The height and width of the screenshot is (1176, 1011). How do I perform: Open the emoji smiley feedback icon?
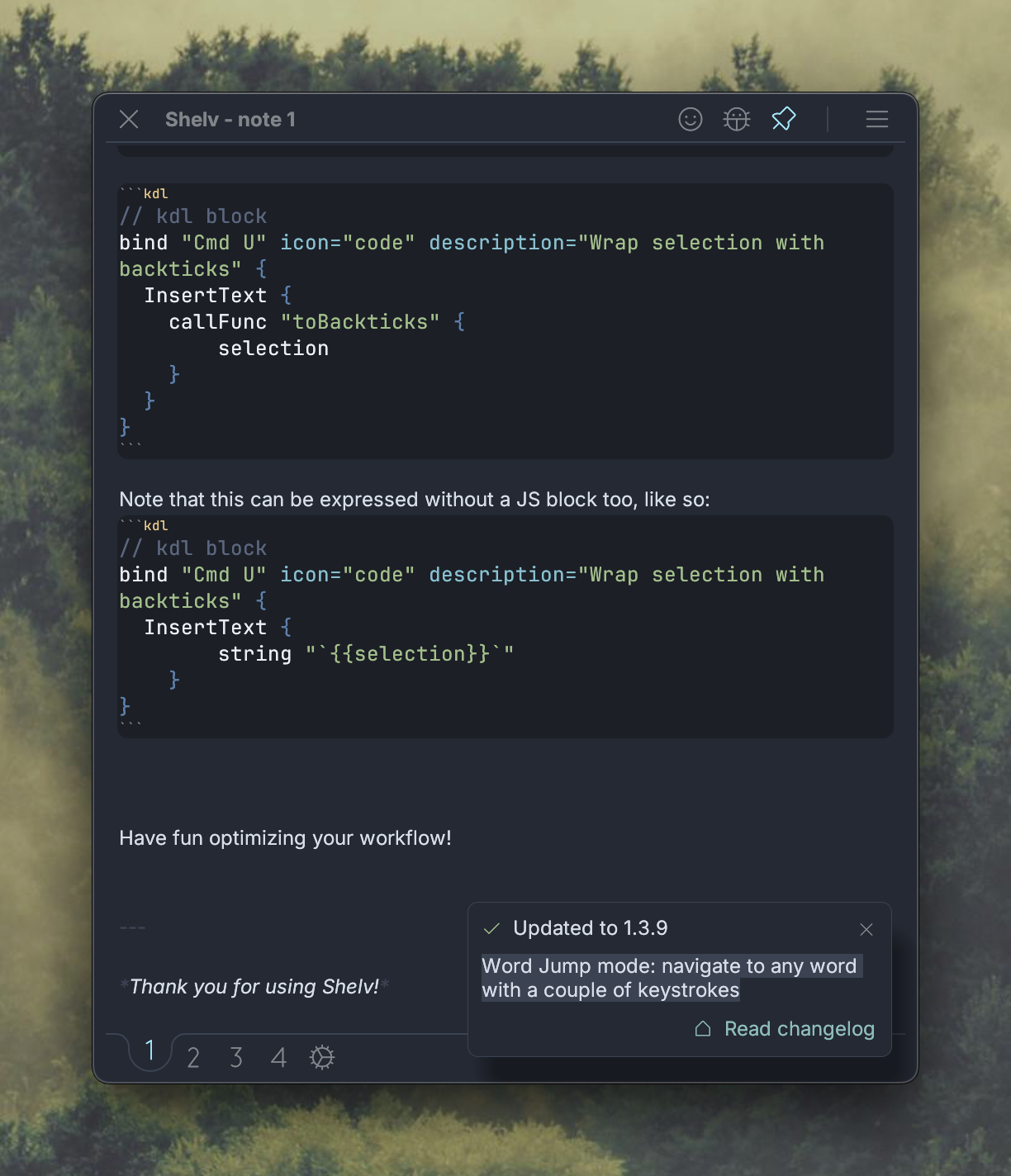(690, 120)
